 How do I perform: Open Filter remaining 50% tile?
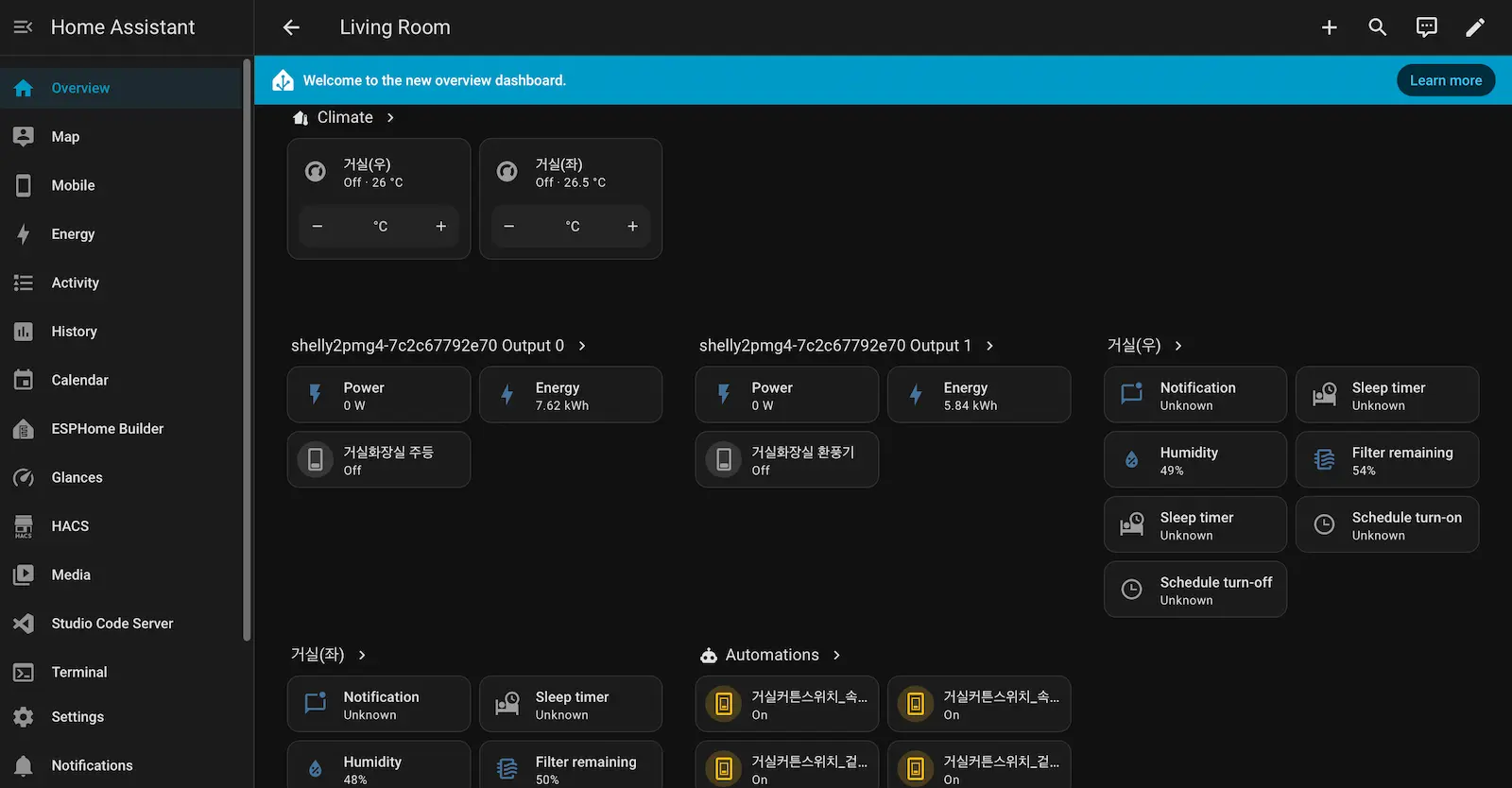click(571, 764)
